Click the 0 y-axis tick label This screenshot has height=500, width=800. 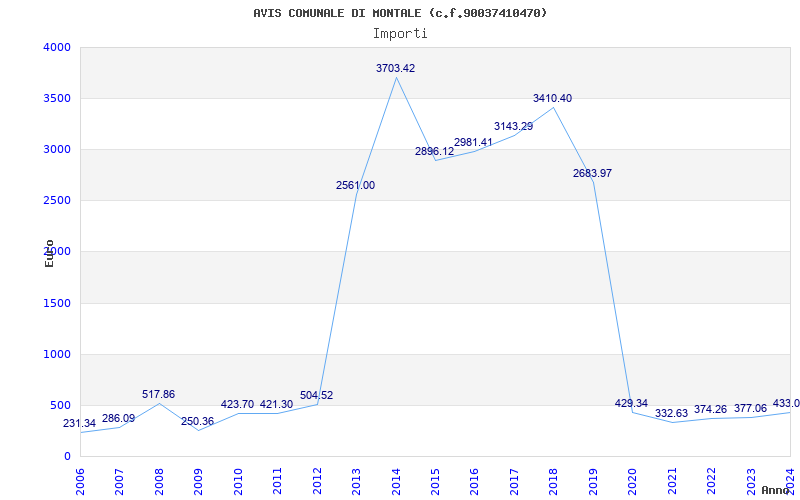coord(67,457)
